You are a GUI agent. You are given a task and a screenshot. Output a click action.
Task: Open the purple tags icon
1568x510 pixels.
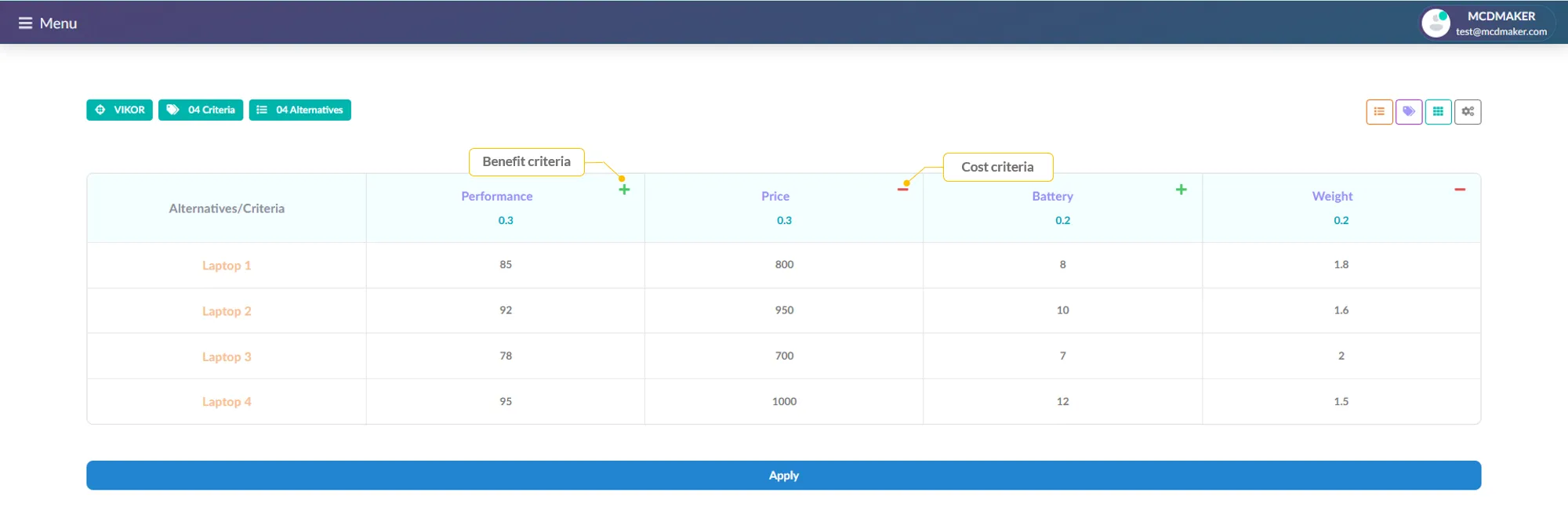pyautogui.click(x=1409, y=112)
